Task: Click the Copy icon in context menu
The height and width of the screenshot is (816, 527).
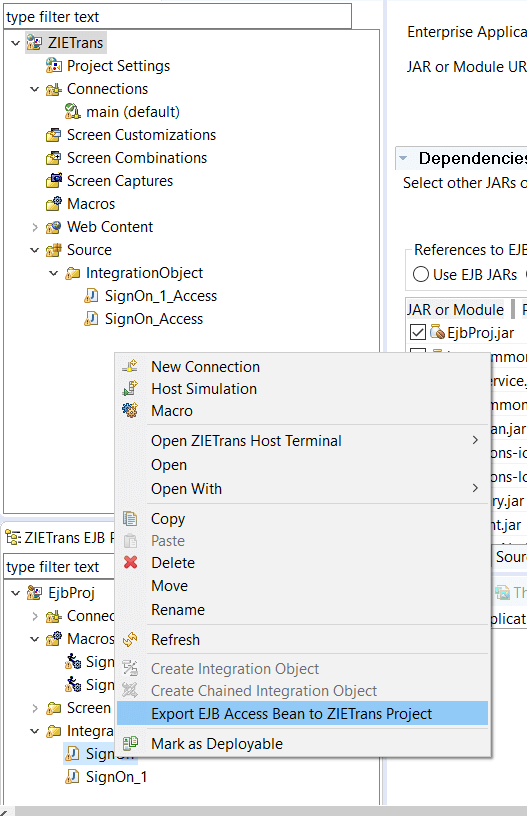Action: pyautogui.click(x=130, y=518)
